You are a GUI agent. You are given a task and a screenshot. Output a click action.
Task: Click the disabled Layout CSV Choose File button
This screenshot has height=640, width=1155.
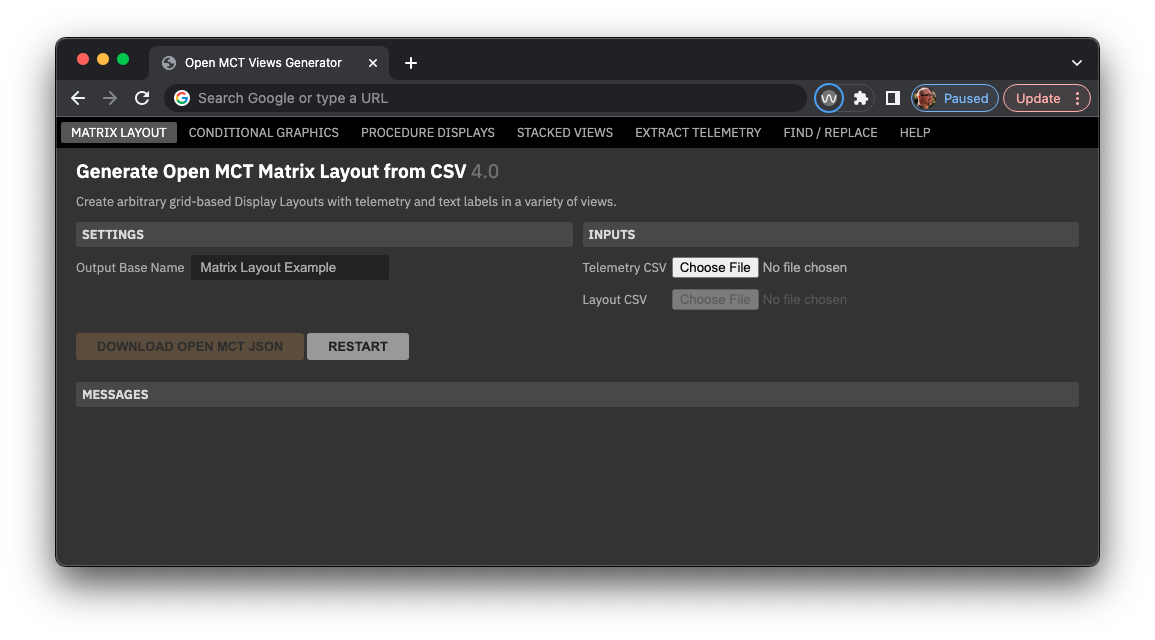715,300
